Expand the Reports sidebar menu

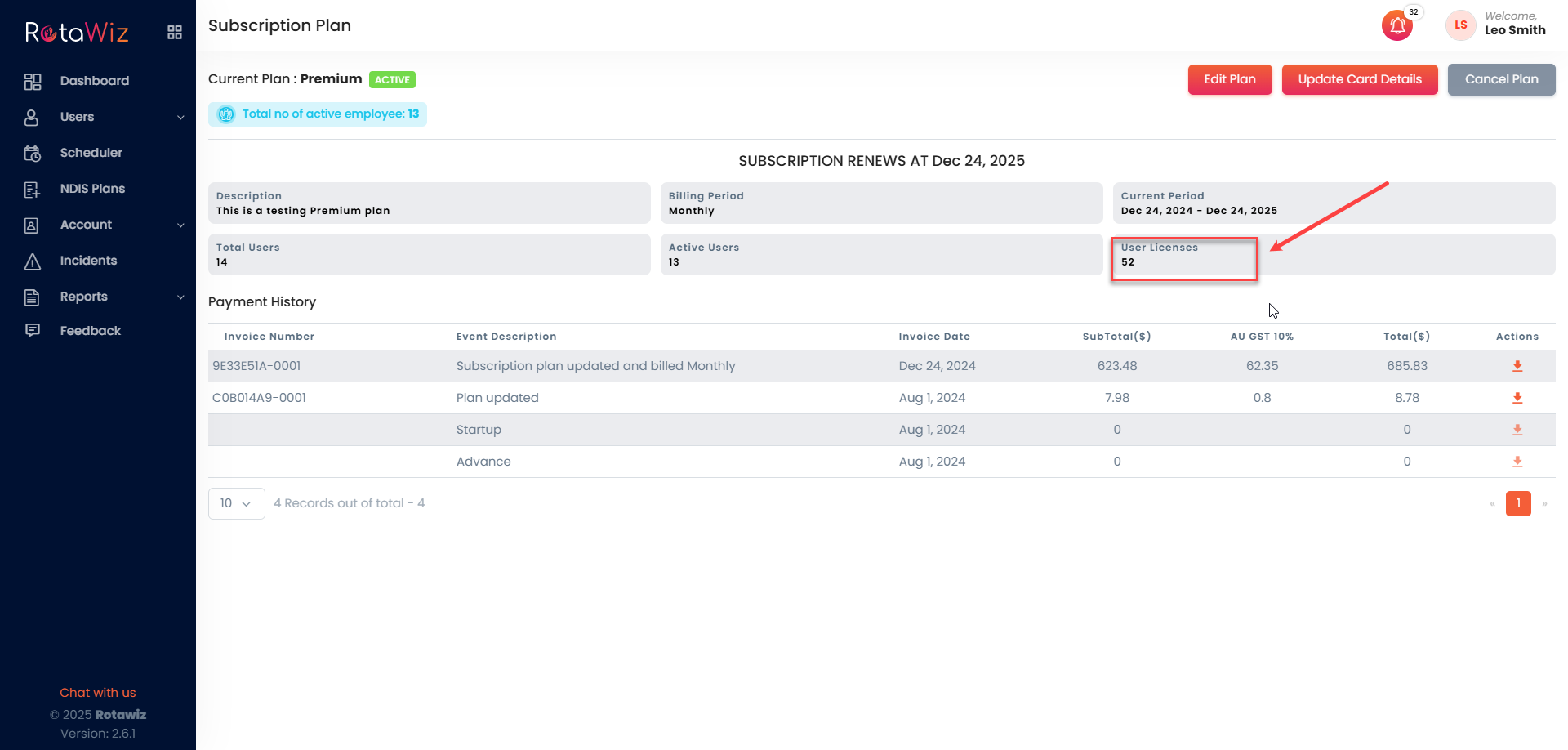coord(104,297)
